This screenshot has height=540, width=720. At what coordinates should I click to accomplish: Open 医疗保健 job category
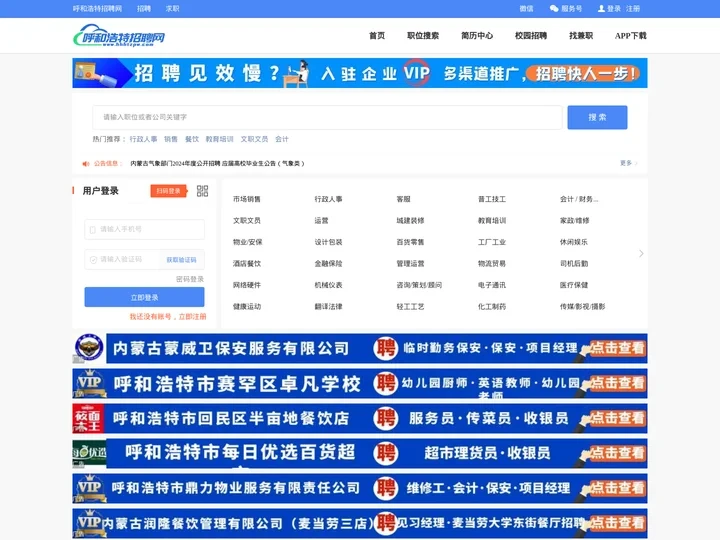(574, 285)
